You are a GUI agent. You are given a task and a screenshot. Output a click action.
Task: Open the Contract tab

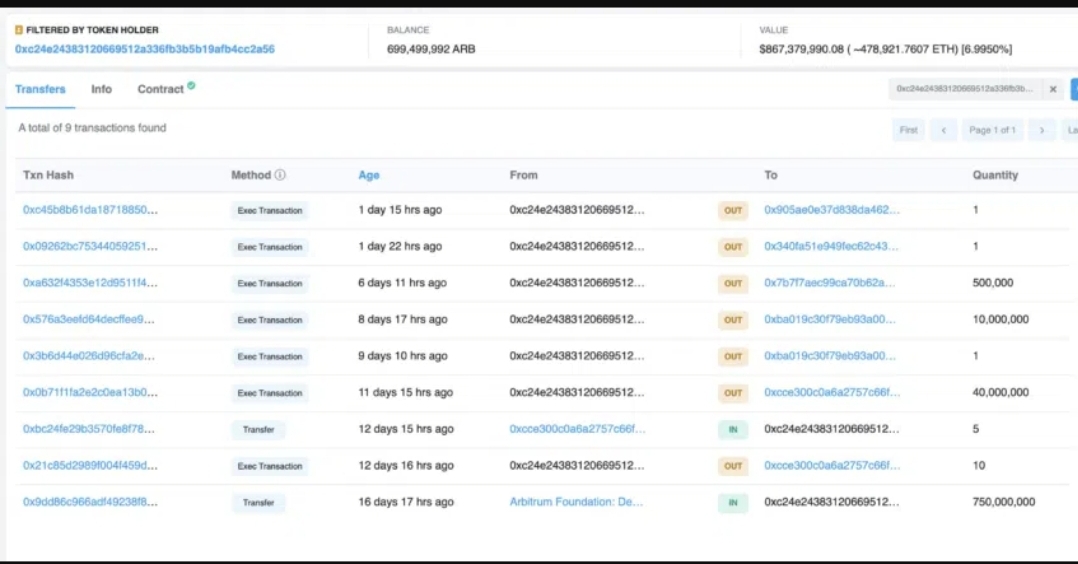(x=160, y=89)
